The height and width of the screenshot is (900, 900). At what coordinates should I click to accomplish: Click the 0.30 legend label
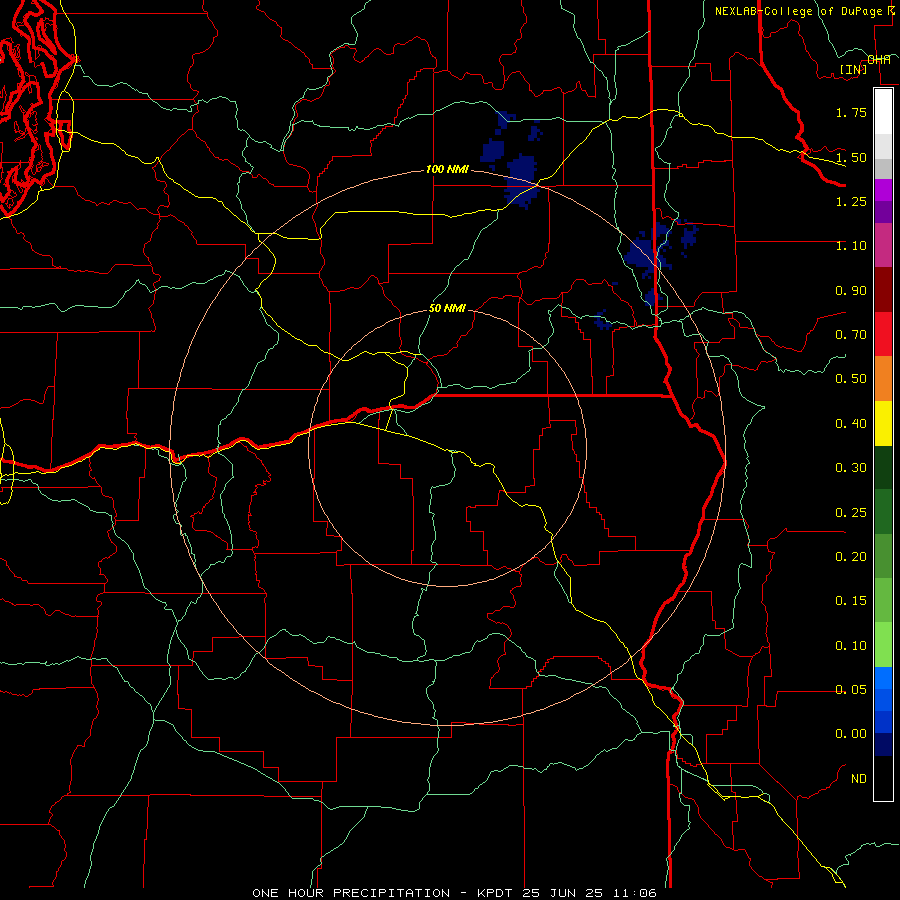click(851, 468)
